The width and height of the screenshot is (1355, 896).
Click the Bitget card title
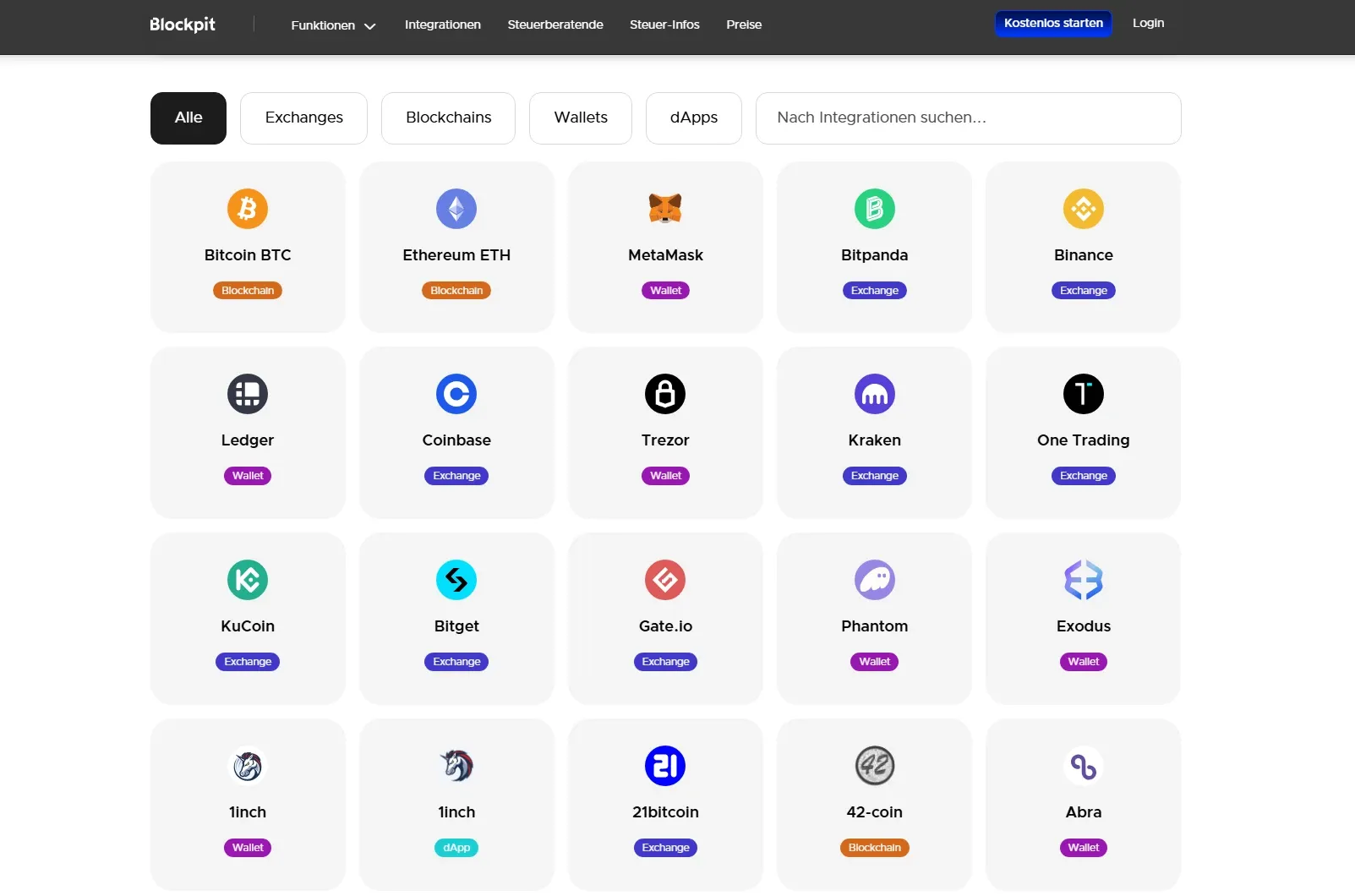click(456, 626)
